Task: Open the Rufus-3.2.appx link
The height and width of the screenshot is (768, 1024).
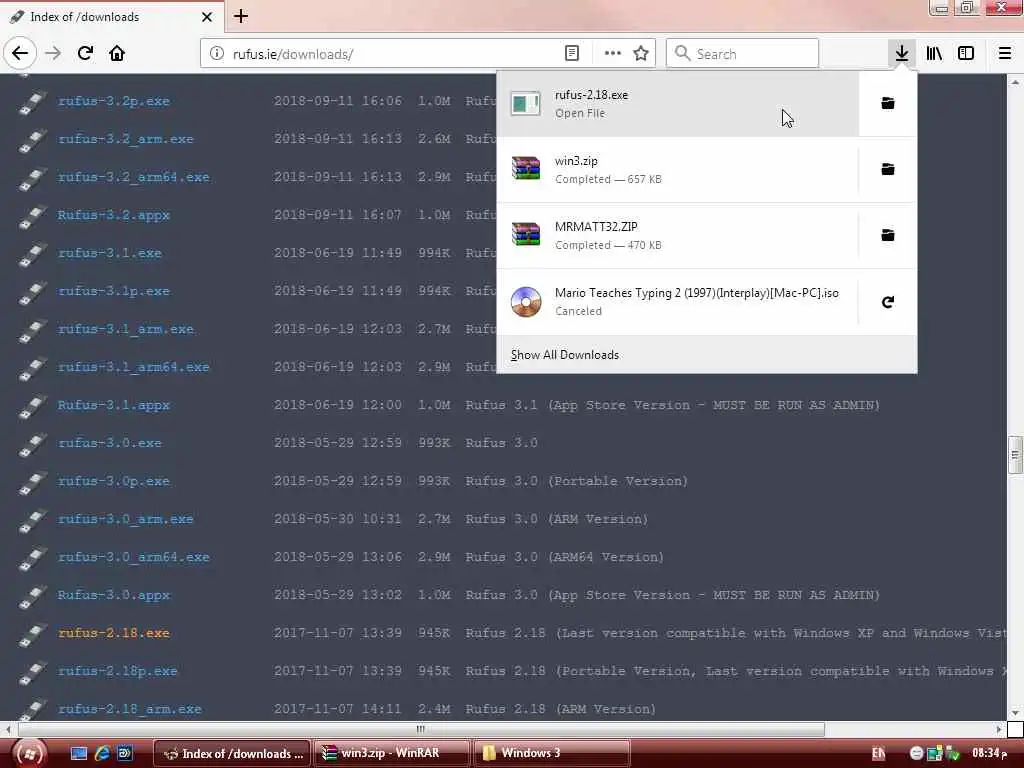Action: click(114, 215)
